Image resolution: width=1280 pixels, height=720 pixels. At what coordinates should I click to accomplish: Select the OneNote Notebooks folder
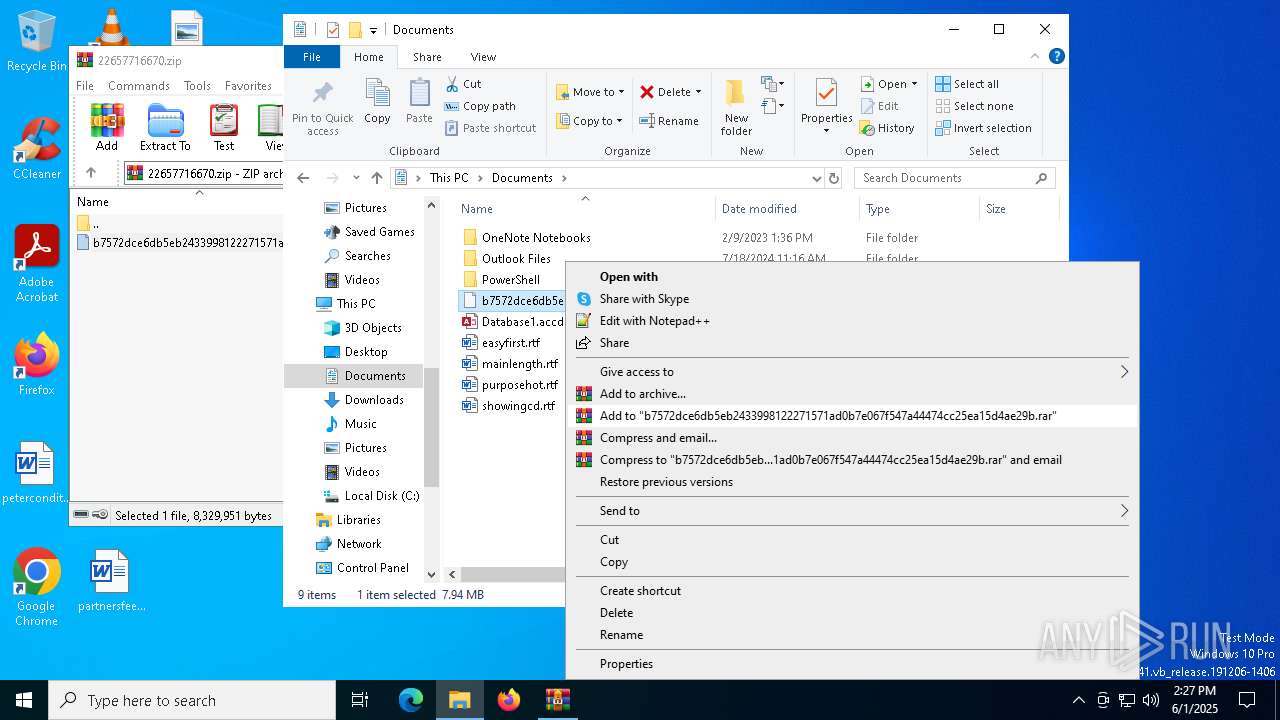[536, 238]
